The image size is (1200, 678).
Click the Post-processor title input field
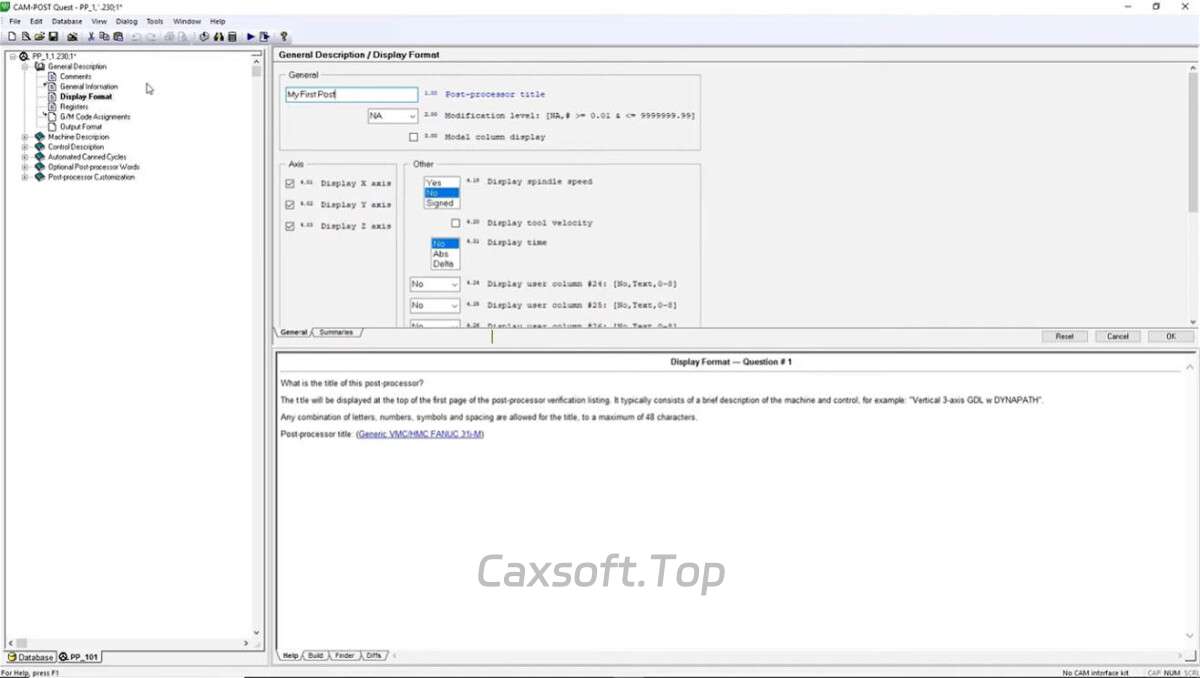click(x=351, y=94)
